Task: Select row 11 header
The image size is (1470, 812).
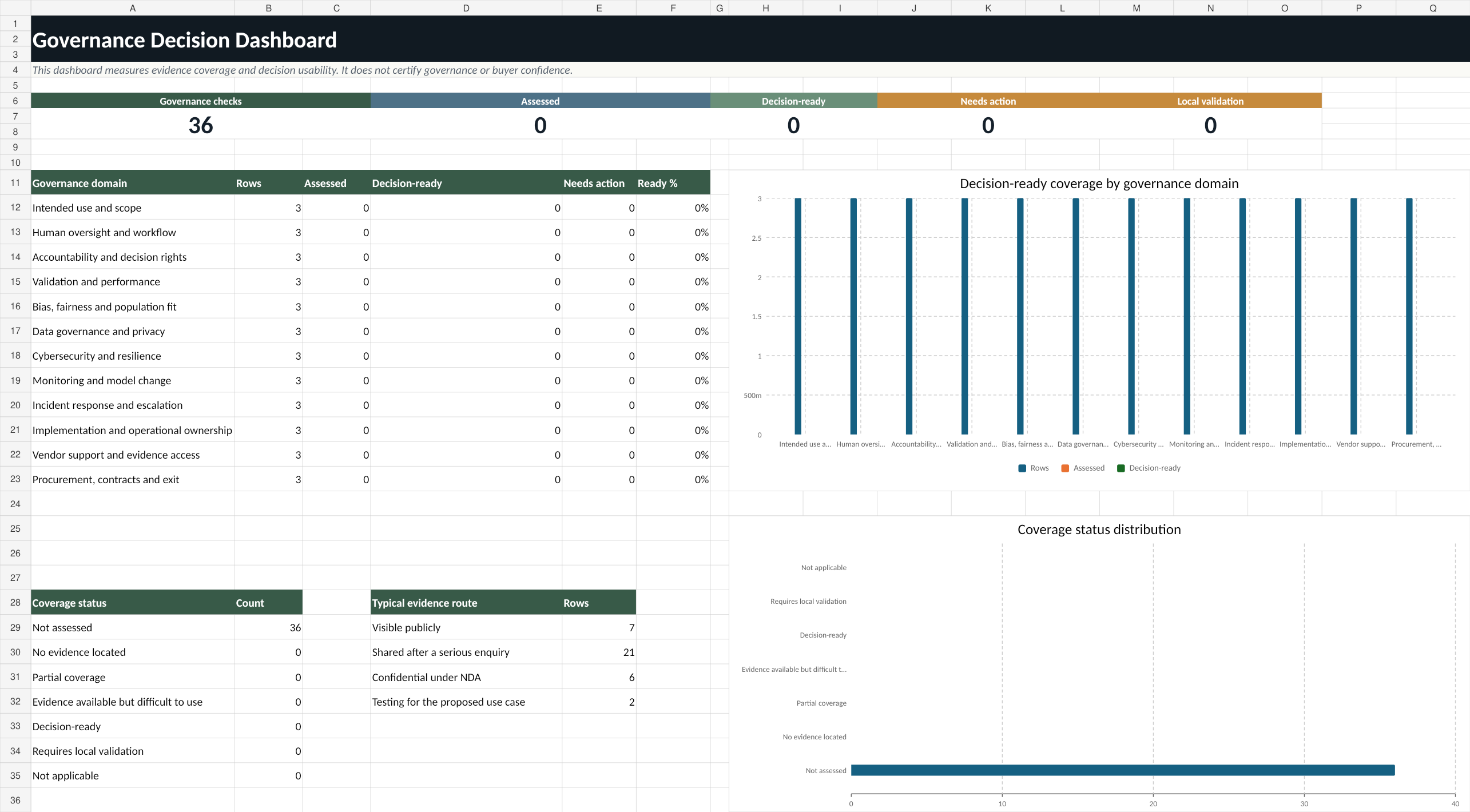Action: point(15,183)
